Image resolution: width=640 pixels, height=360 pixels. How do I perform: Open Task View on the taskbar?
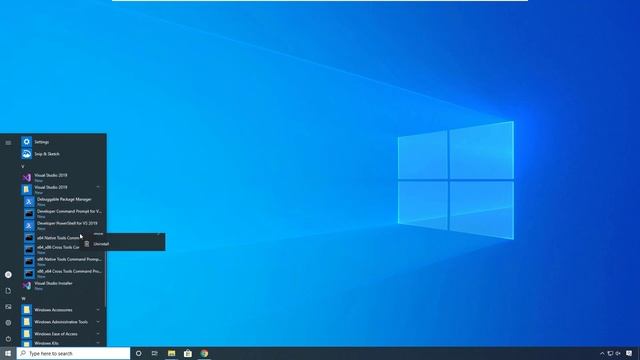pyautogui.click(x=155, y=353)
